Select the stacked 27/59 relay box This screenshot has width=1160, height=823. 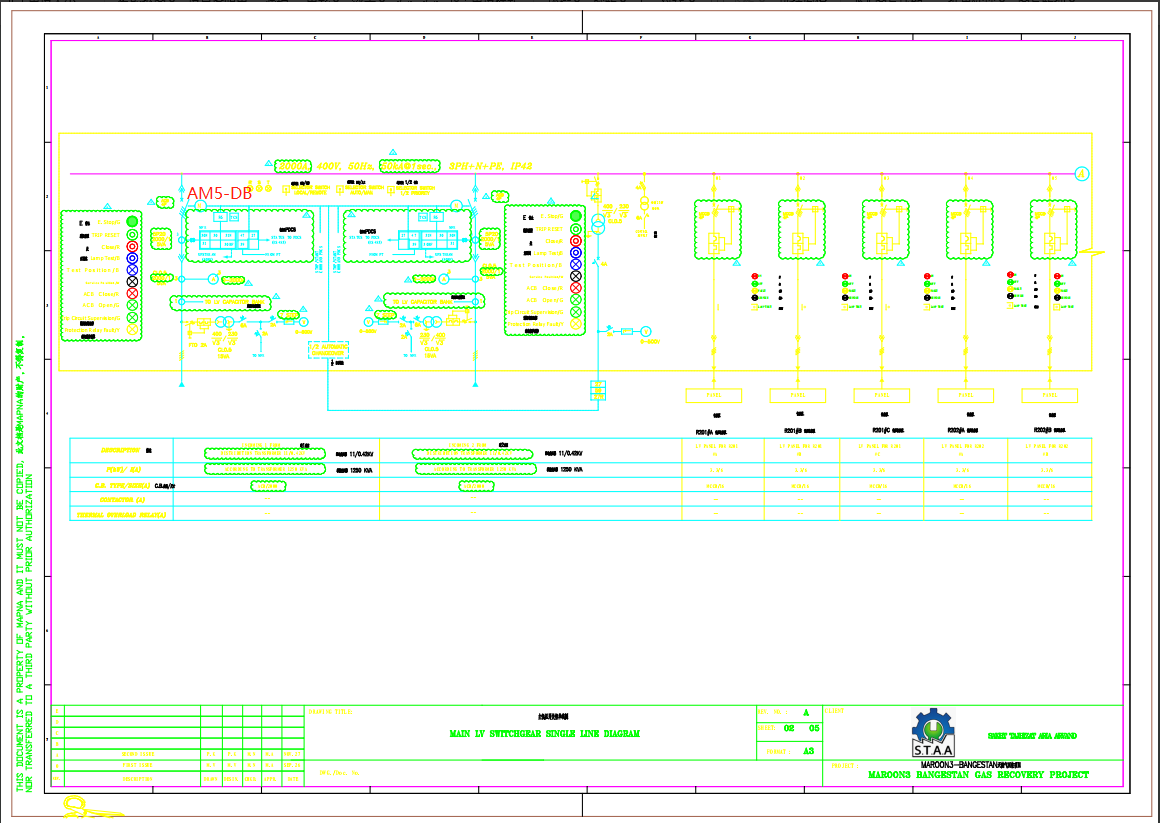(598, 390)
